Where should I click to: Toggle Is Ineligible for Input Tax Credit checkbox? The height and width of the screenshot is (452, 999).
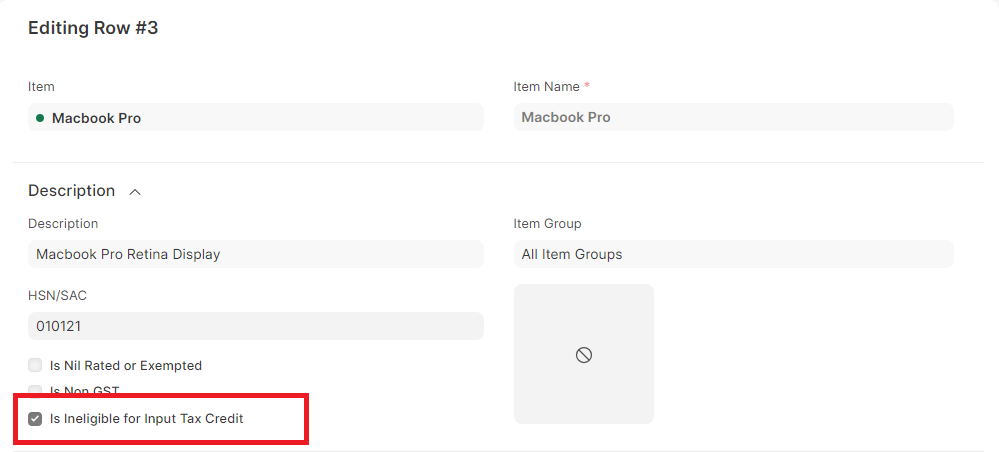tap(35, 419)
